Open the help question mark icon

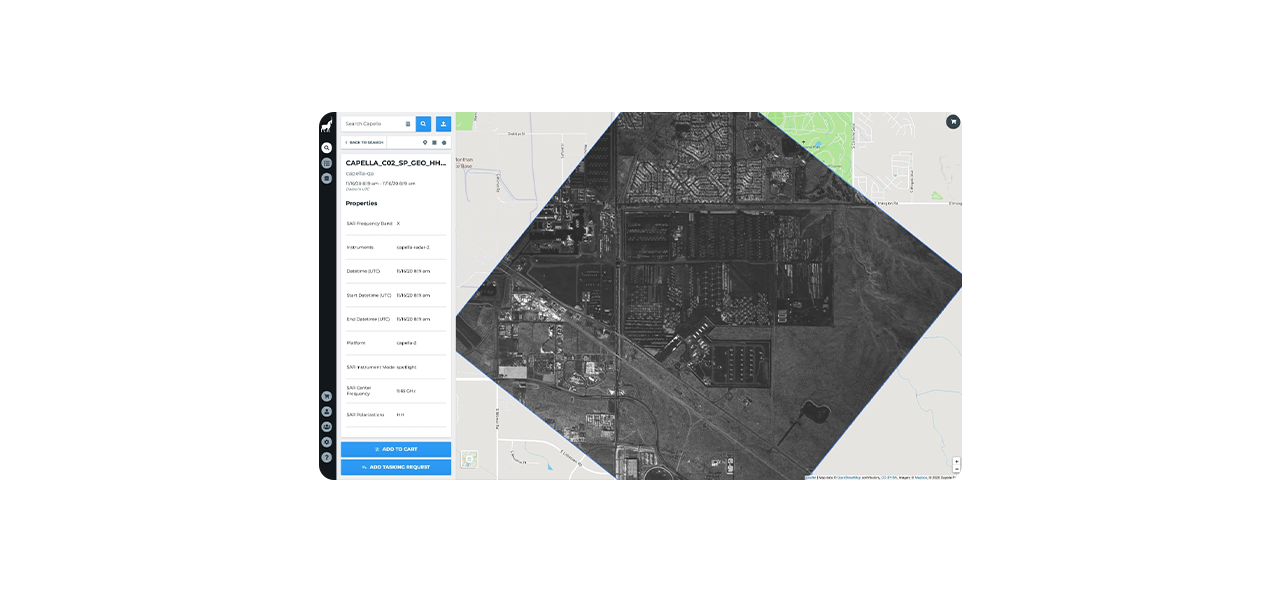click(326, 457)
